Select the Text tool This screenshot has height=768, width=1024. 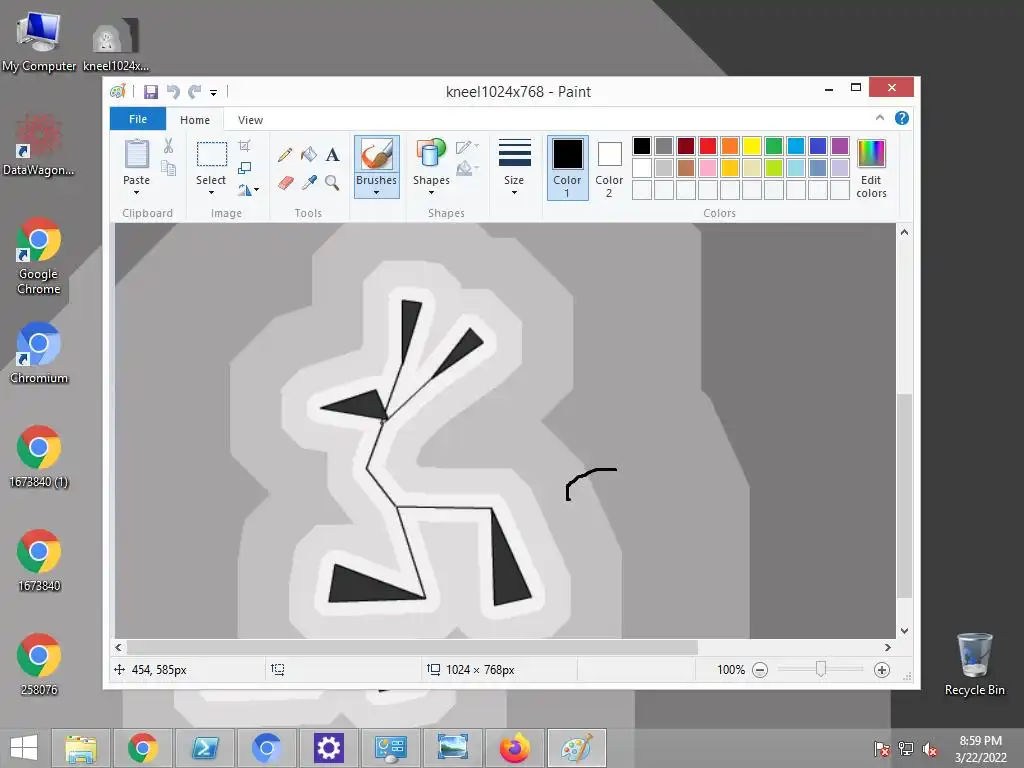click(x=332, y=155)
